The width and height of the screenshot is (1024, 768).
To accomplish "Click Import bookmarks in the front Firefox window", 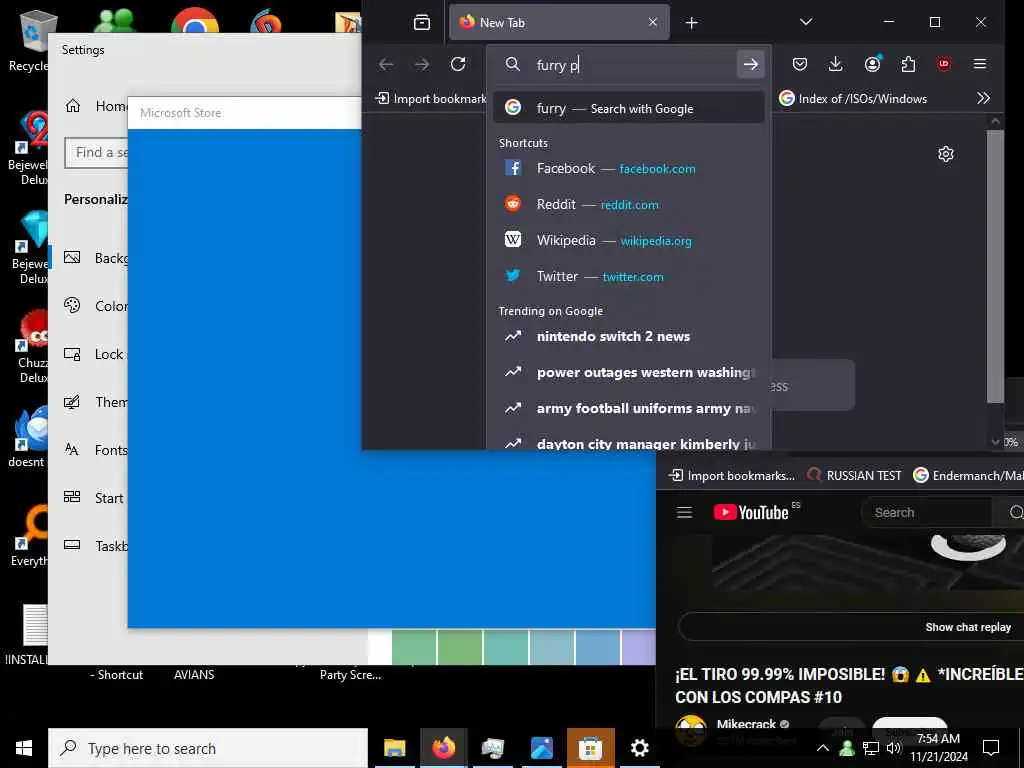I will pos(431,99).
